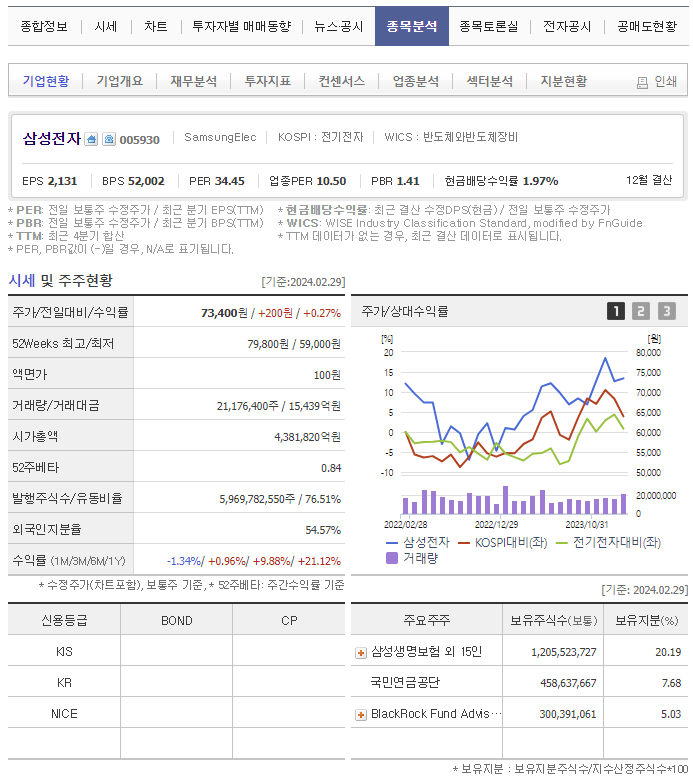Click the printer icon next to 인쇄
This screenshot has width=693, height=783.
(642, 82)
